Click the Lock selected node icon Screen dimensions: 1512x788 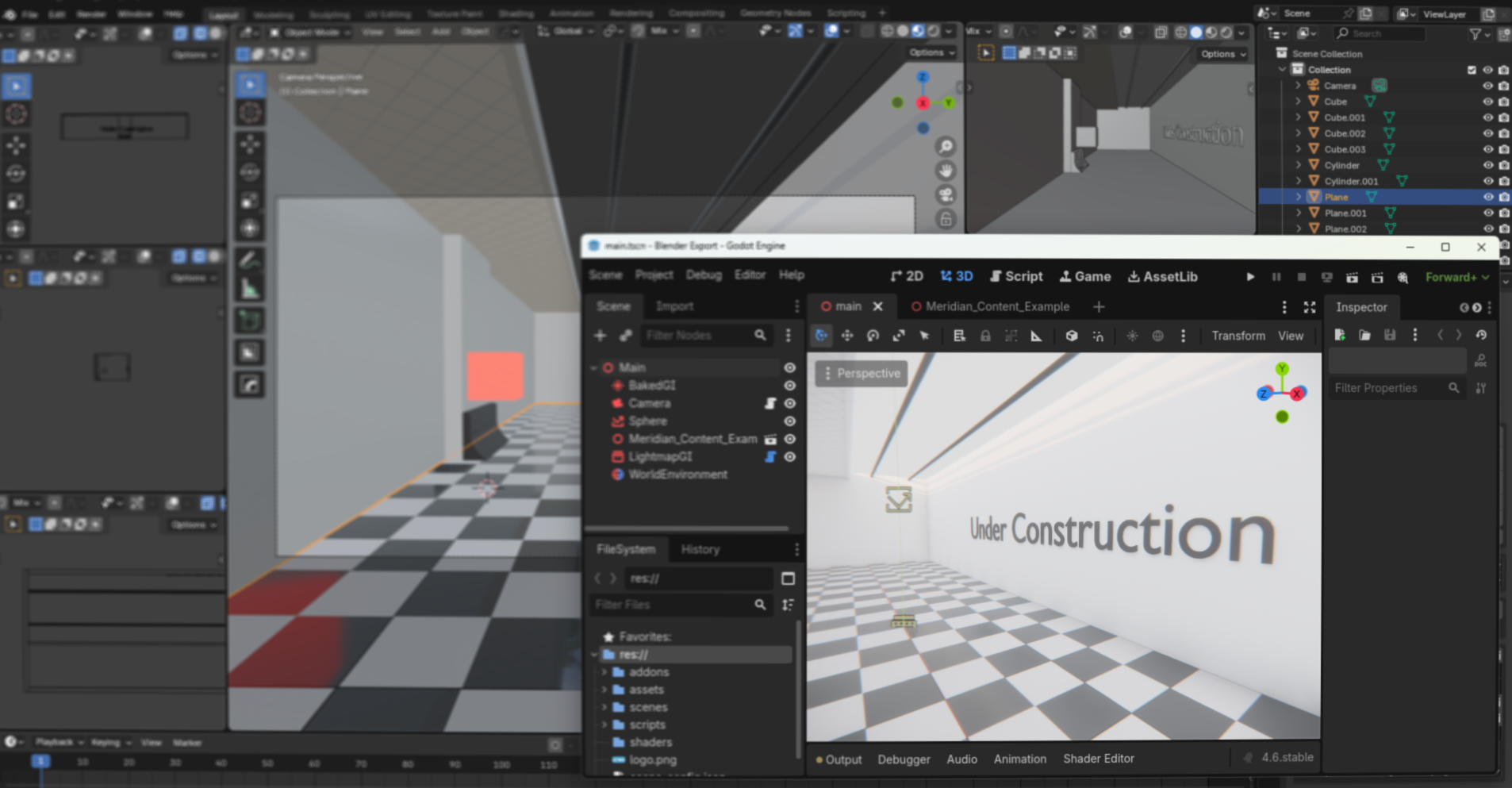tap(985, 336)
